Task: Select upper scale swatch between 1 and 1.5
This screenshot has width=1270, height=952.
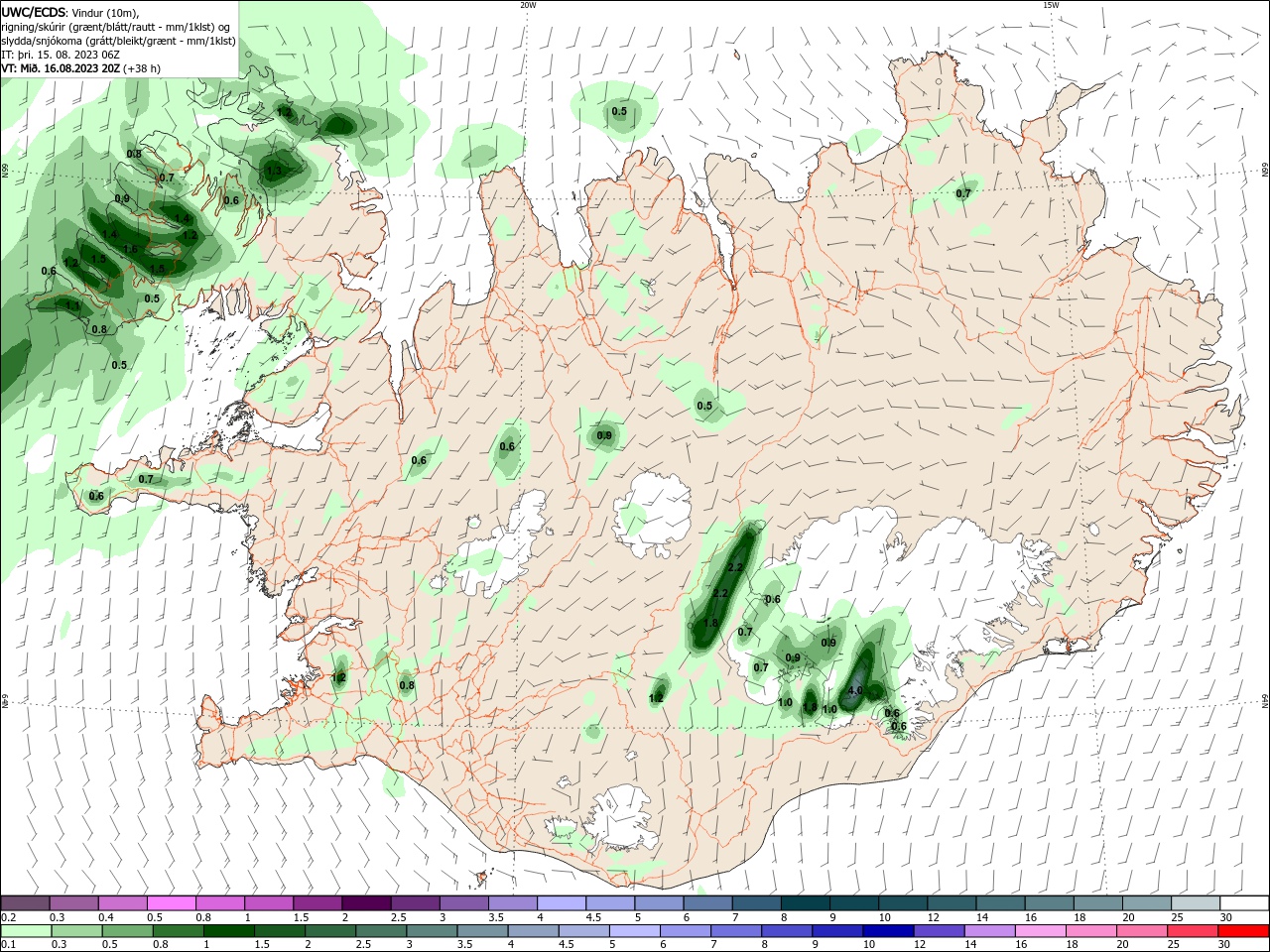Action: [x=270, y=903]
